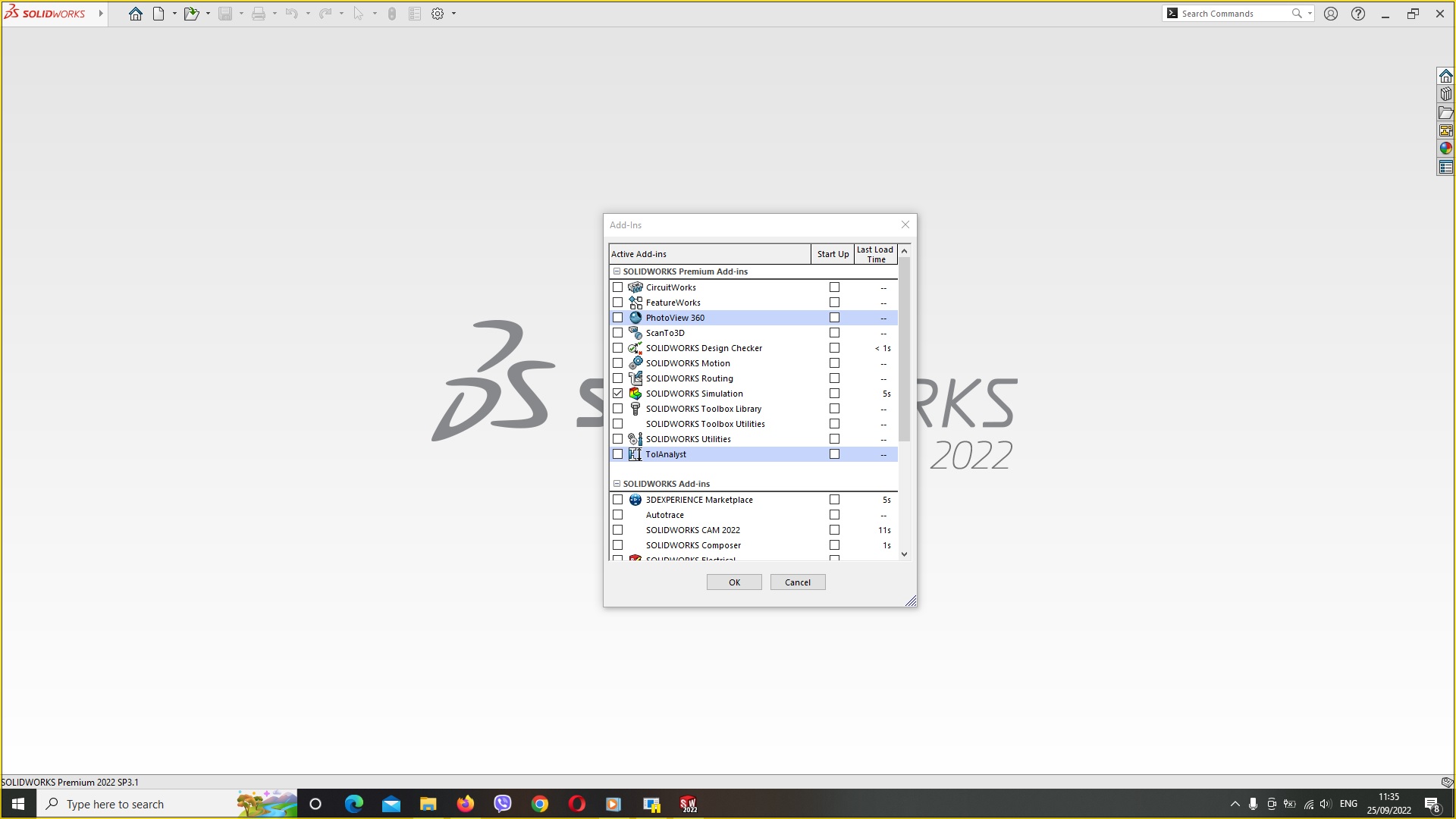
Task: Open the user login account icon
Action: pos(1331,14)
